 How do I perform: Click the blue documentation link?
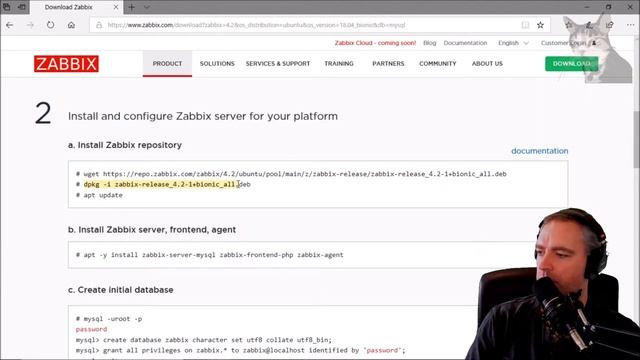[x=540, y=151]
